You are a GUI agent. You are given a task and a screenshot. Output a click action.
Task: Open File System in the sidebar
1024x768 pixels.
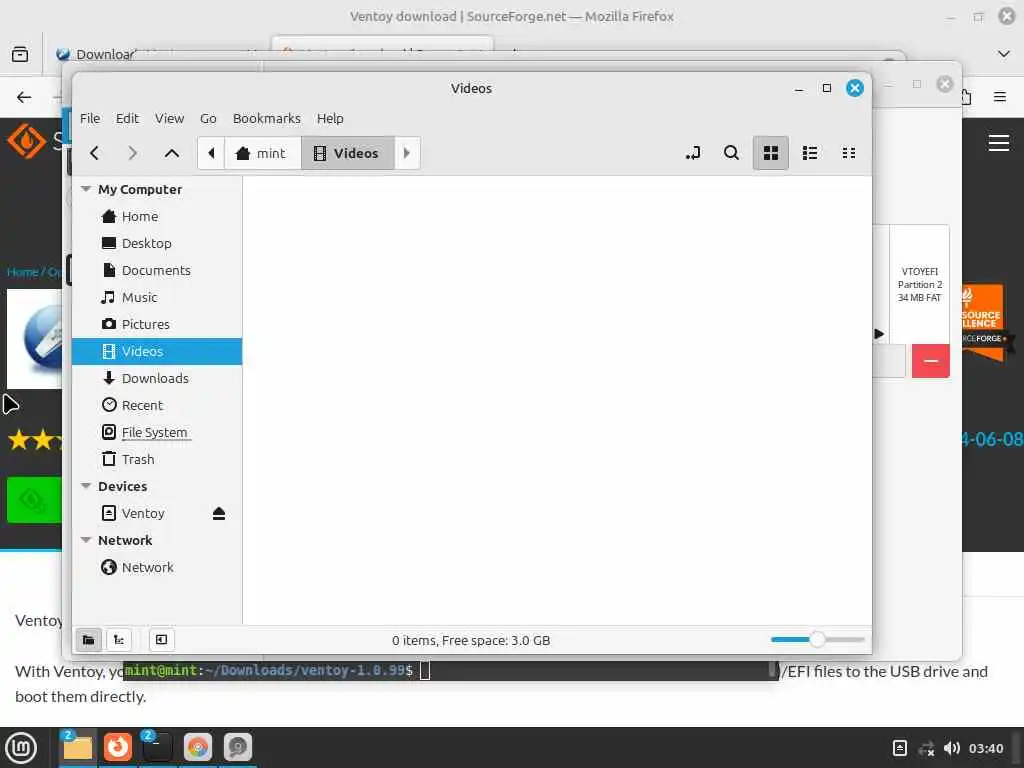157,432
